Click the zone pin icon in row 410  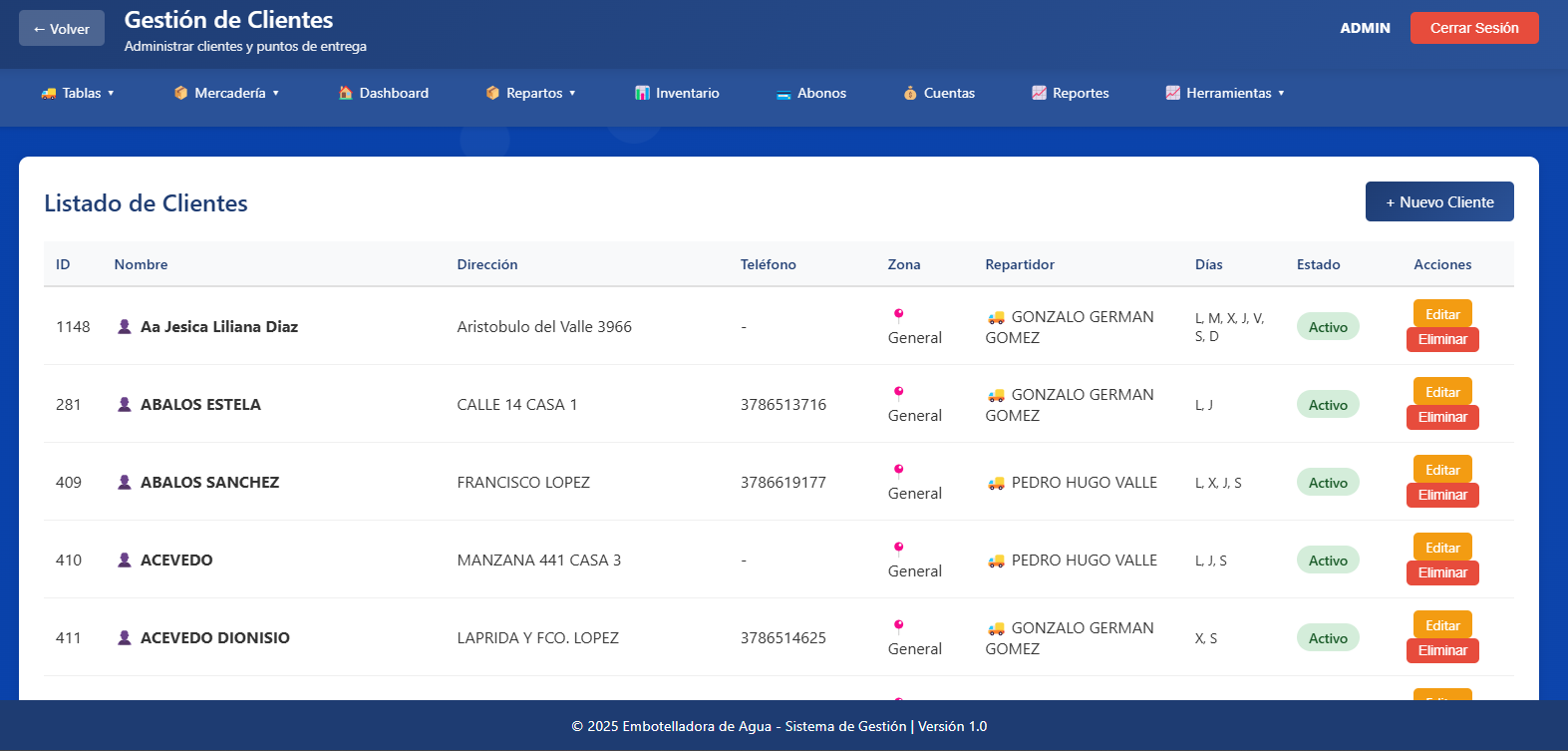[898, 549]
